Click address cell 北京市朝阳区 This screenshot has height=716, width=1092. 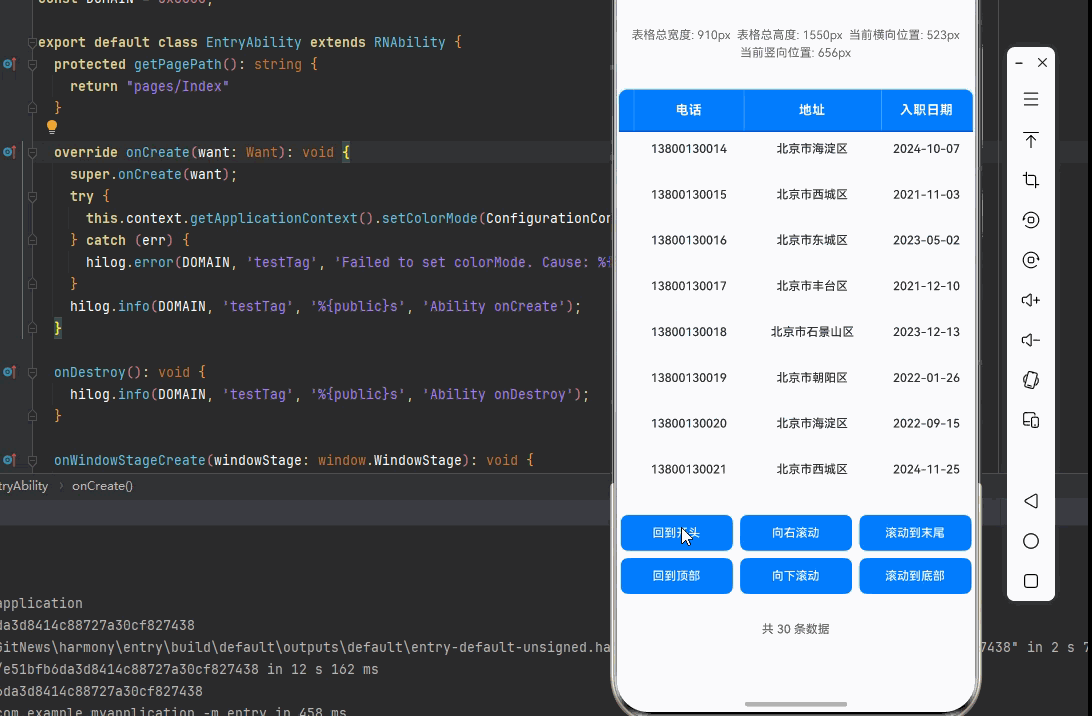tap(812, 378)
